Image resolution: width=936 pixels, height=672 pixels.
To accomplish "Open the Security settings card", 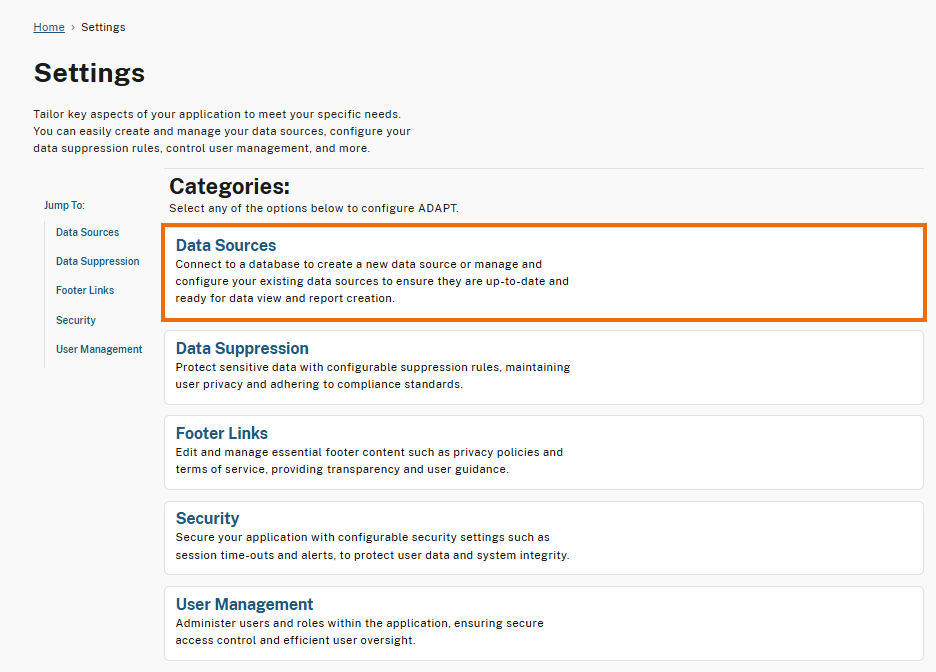I will tap(543, 537).
